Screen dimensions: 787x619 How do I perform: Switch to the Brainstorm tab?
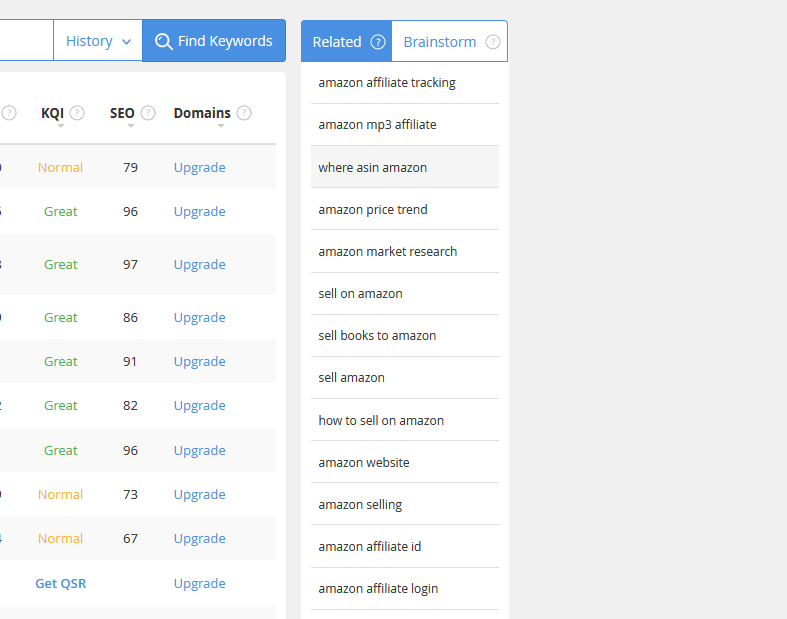coord(450,42)
